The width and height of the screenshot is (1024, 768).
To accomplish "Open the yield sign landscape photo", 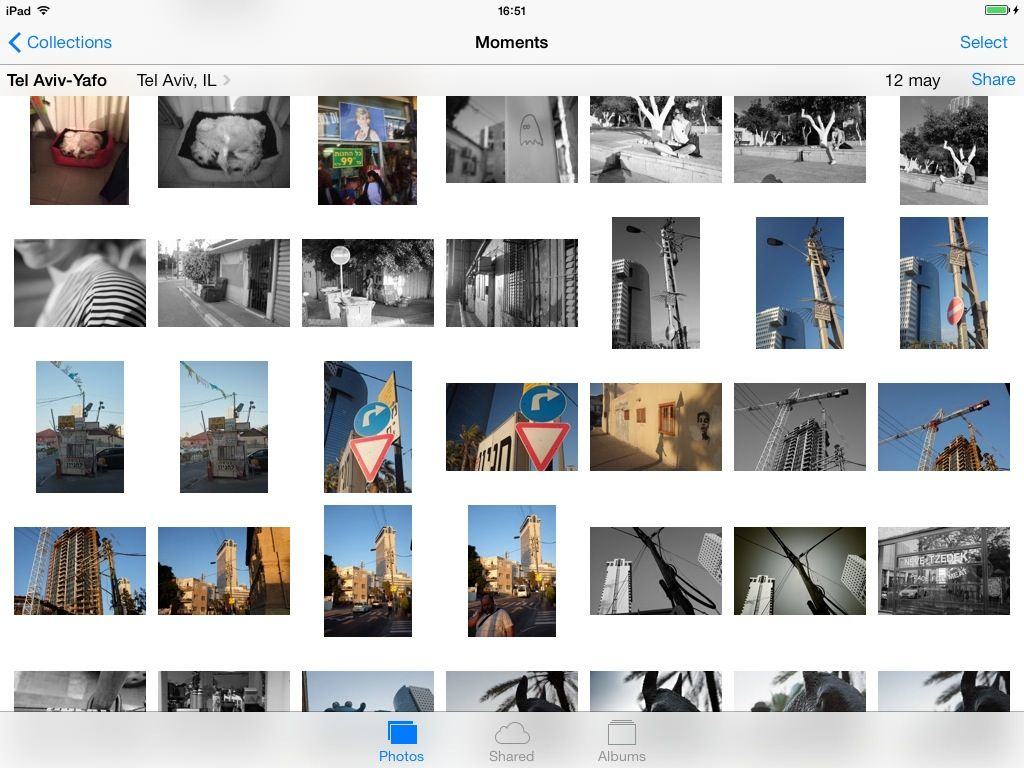I will 511,427.
